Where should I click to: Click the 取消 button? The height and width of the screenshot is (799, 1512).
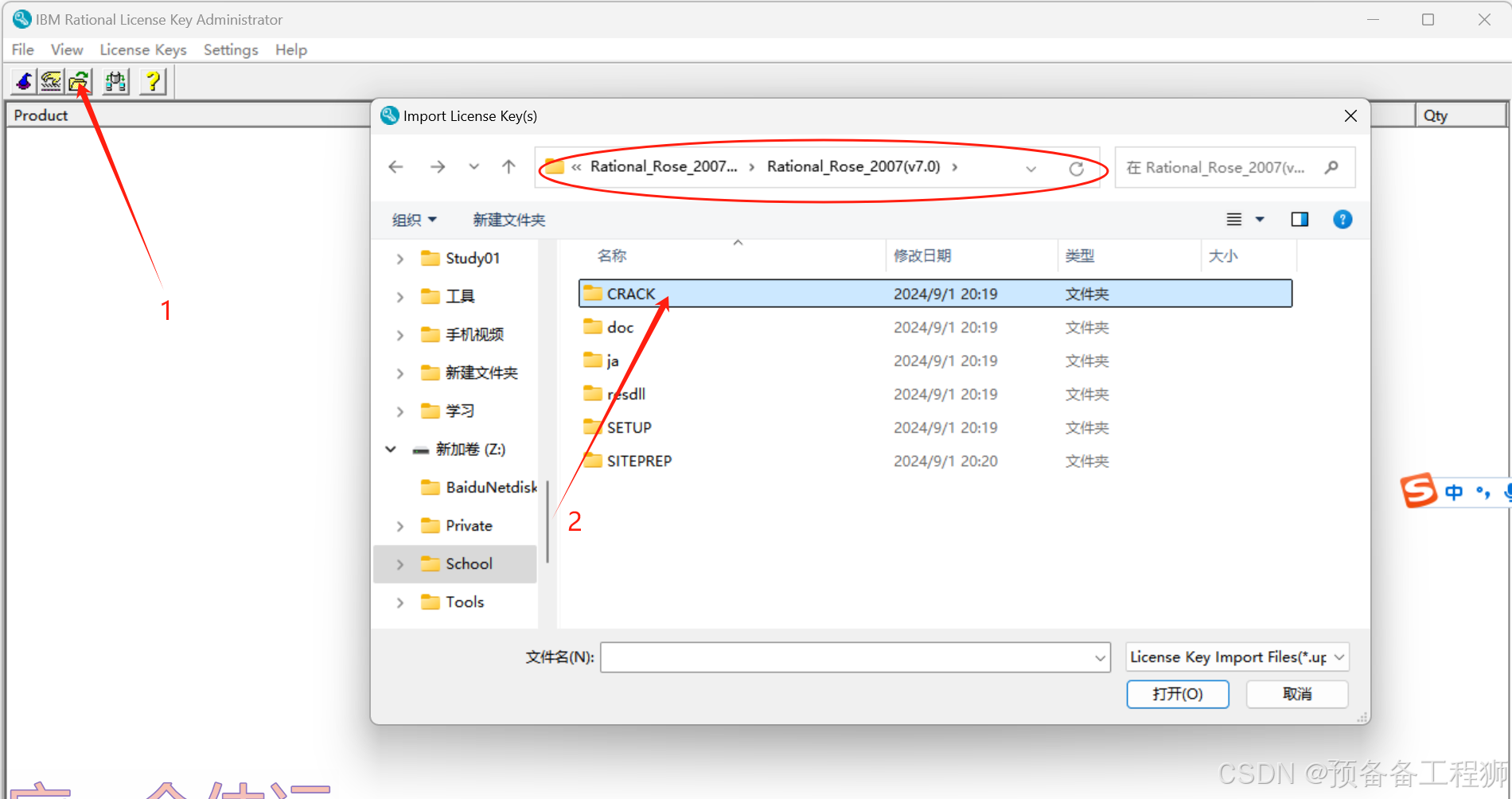coord(1297,694)
